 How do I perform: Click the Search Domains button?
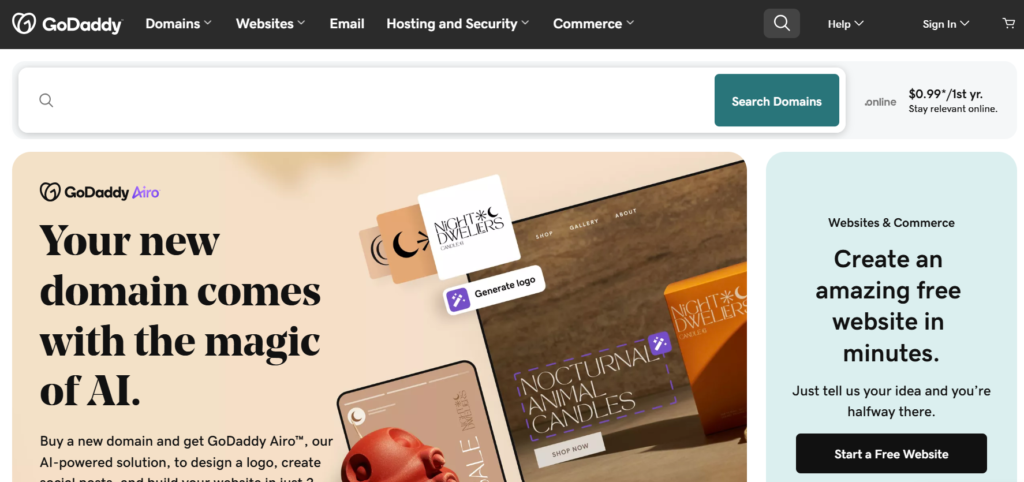pyautogui.click(x=776, y=100)
